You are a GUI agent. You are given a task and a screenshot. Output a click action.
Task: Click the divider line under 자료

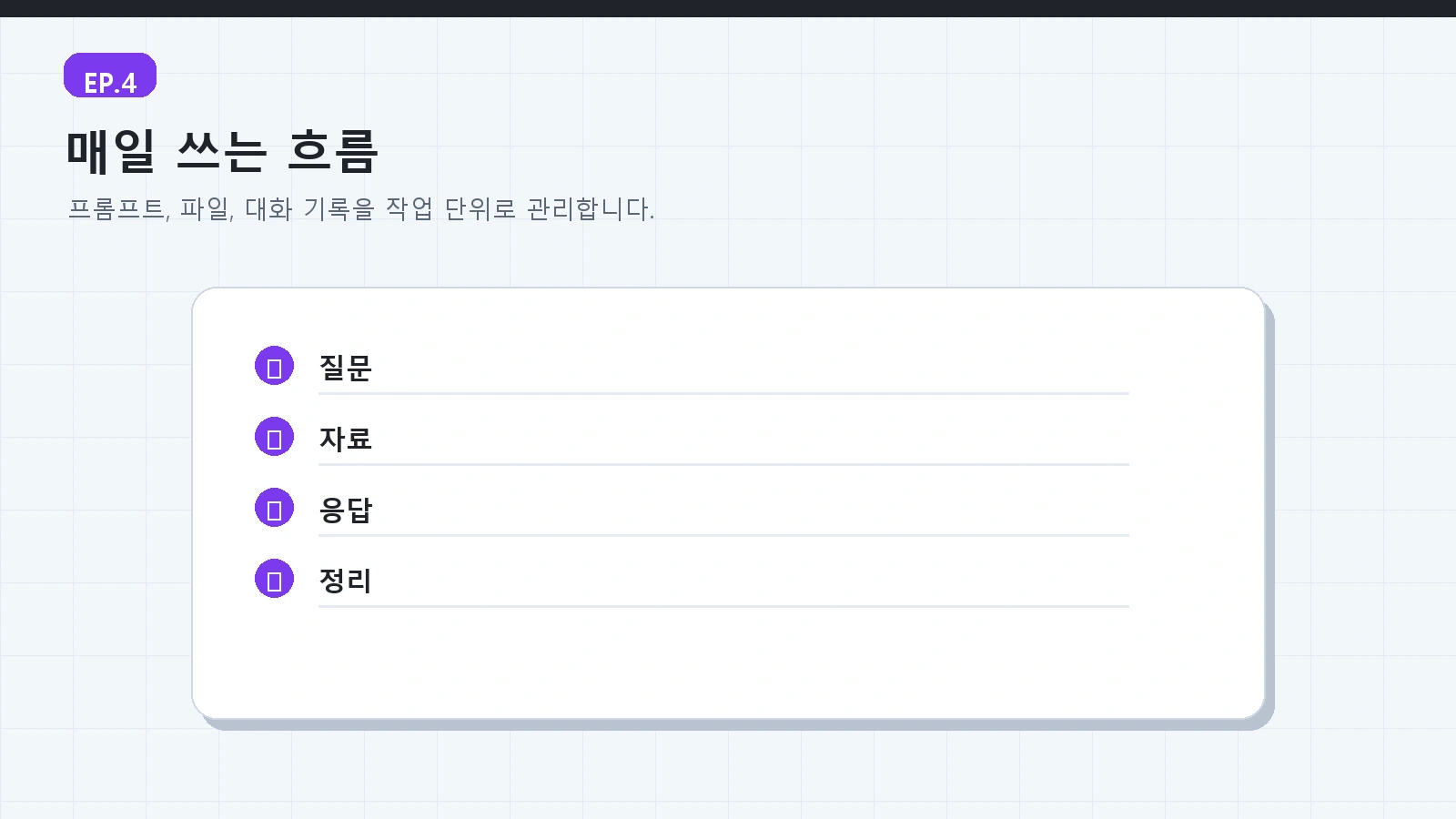(723, 464)
